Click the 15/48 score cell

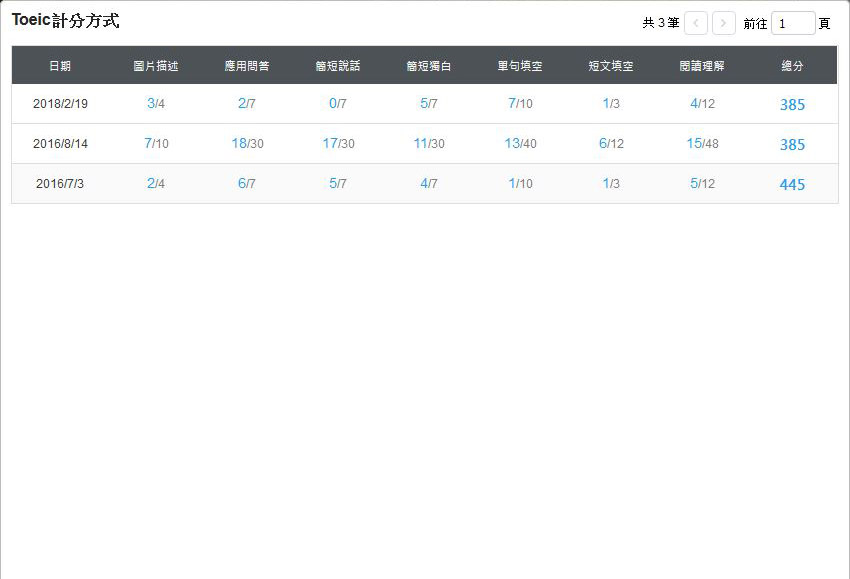coord(703,144)
